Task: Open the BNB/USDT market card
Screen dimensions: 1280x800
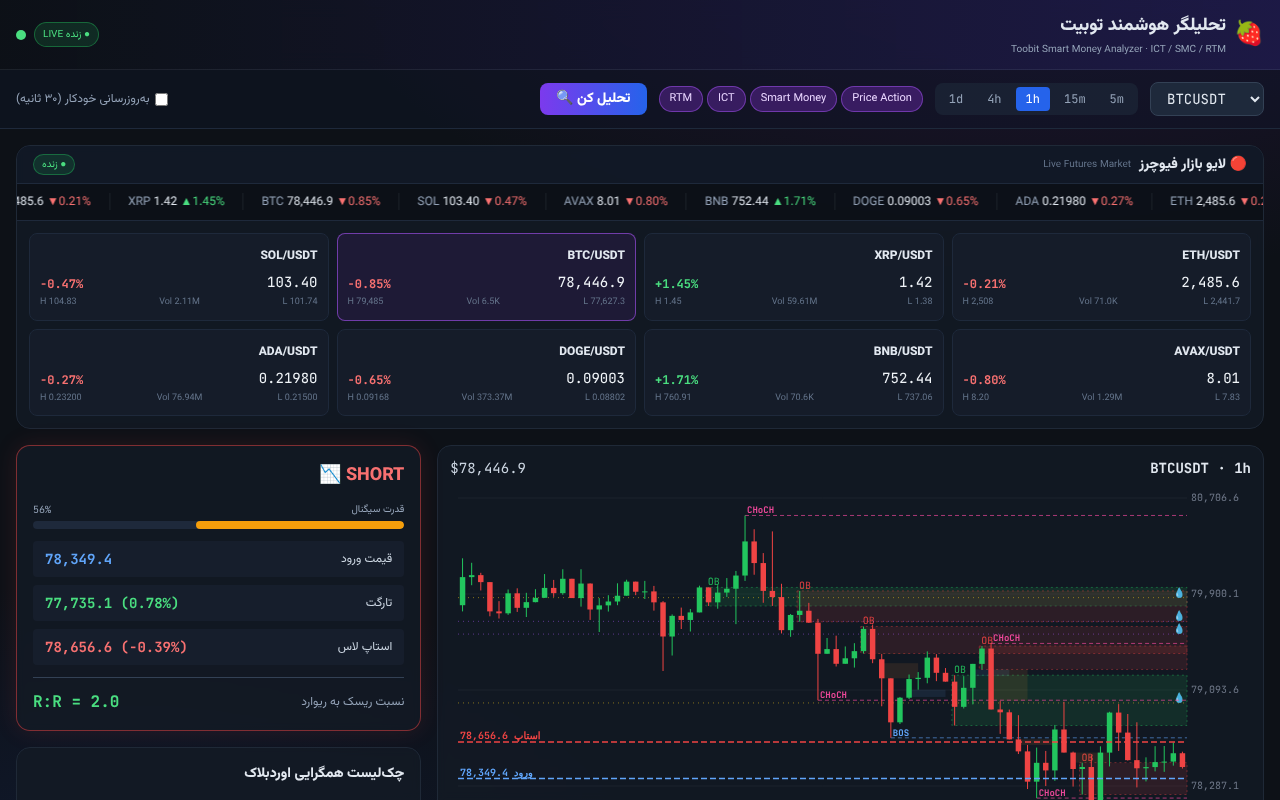Action: pos(793,372)
